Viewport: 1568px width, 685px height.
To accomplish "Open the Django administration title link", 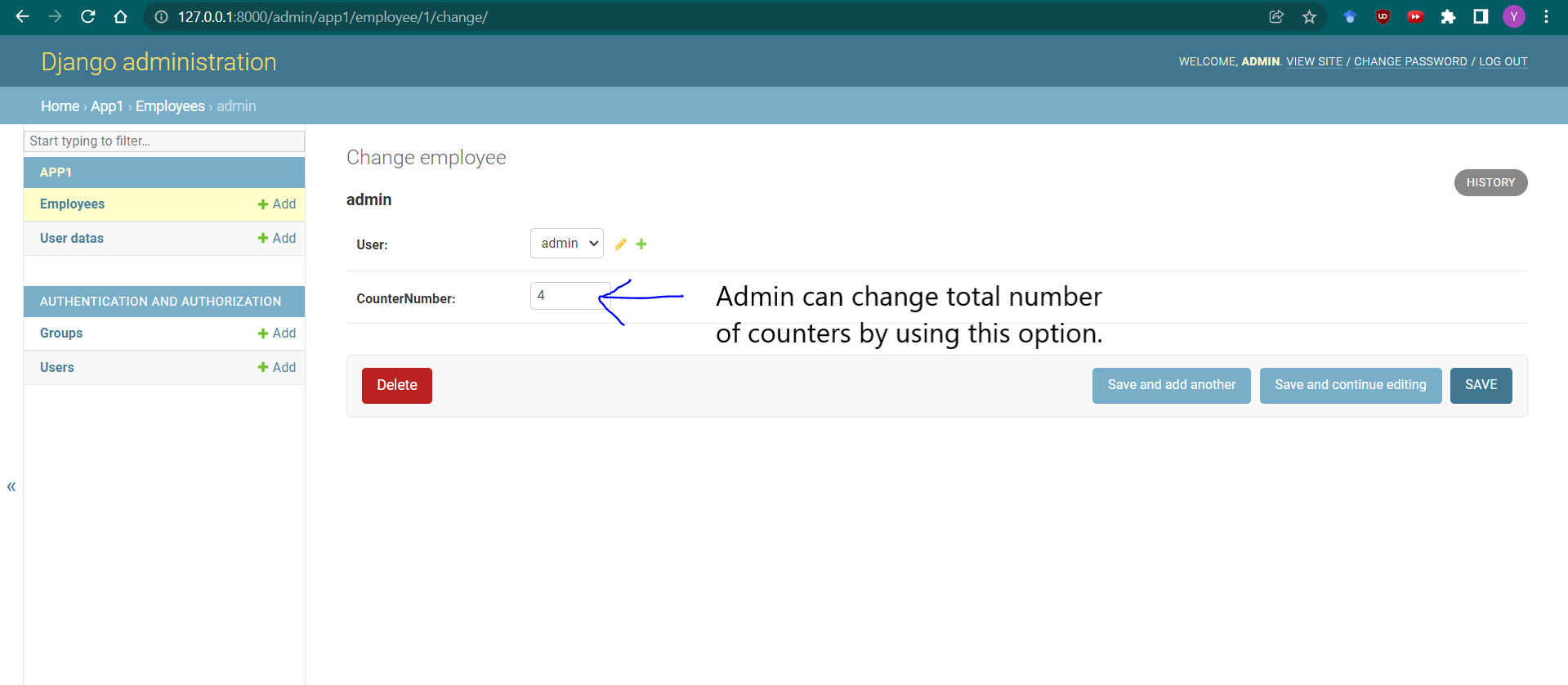I will click(x=159, y=61).
